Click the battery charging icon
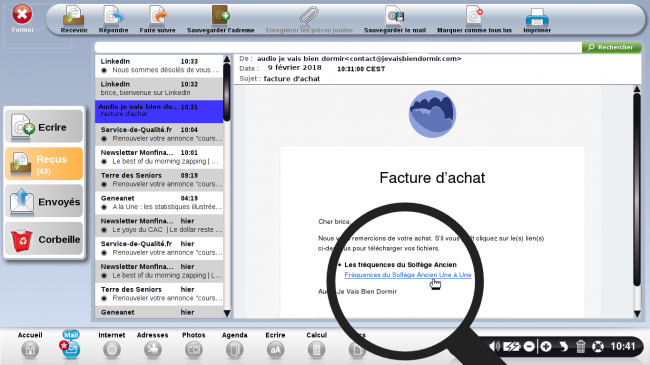 click(x=512, y=346)
